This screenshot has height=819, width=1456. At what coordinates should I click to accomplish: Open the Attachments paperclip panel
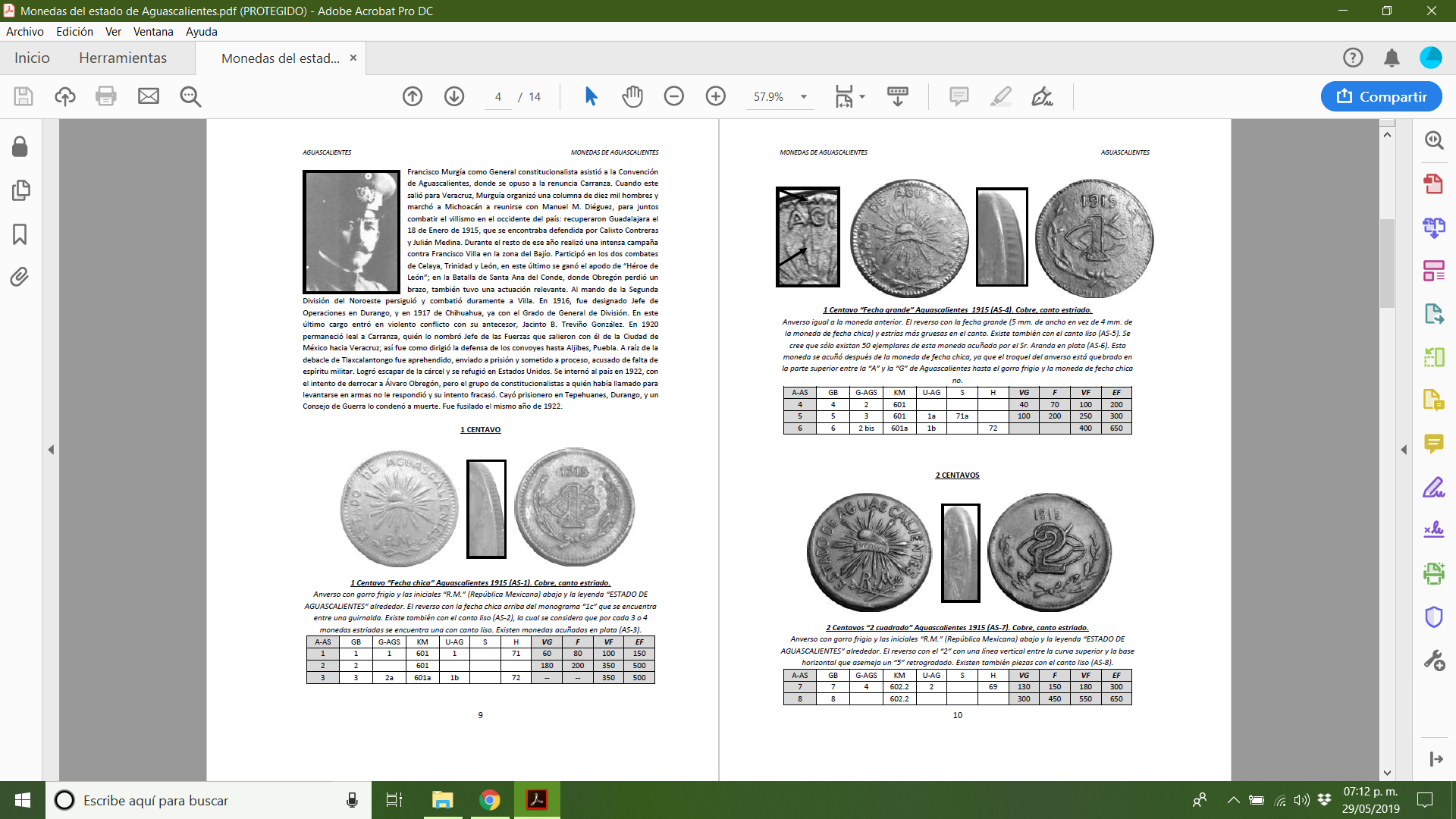20,277
